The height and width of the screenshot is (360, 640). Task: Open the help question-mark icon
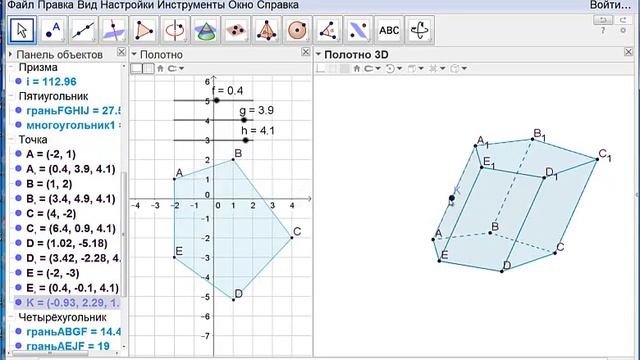(x=603, y=31)
